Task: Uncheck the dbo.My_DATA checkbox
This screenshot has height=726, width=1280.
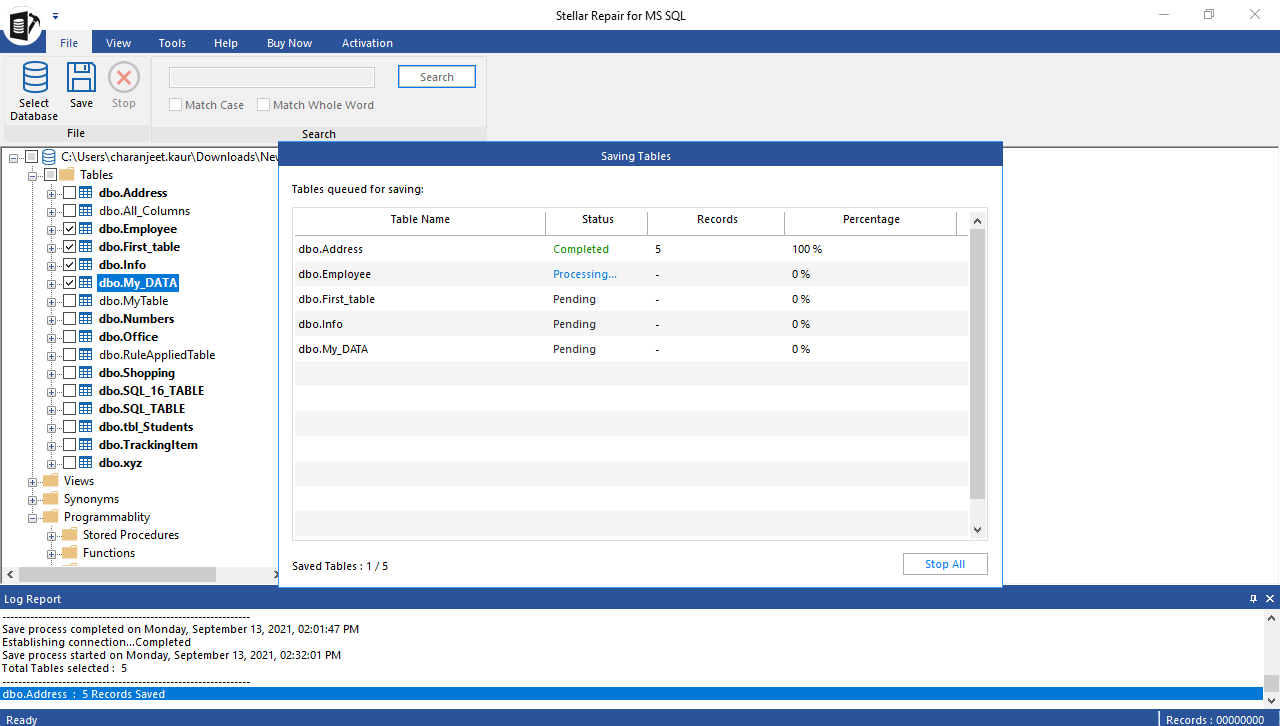Action: coord(69,283)
